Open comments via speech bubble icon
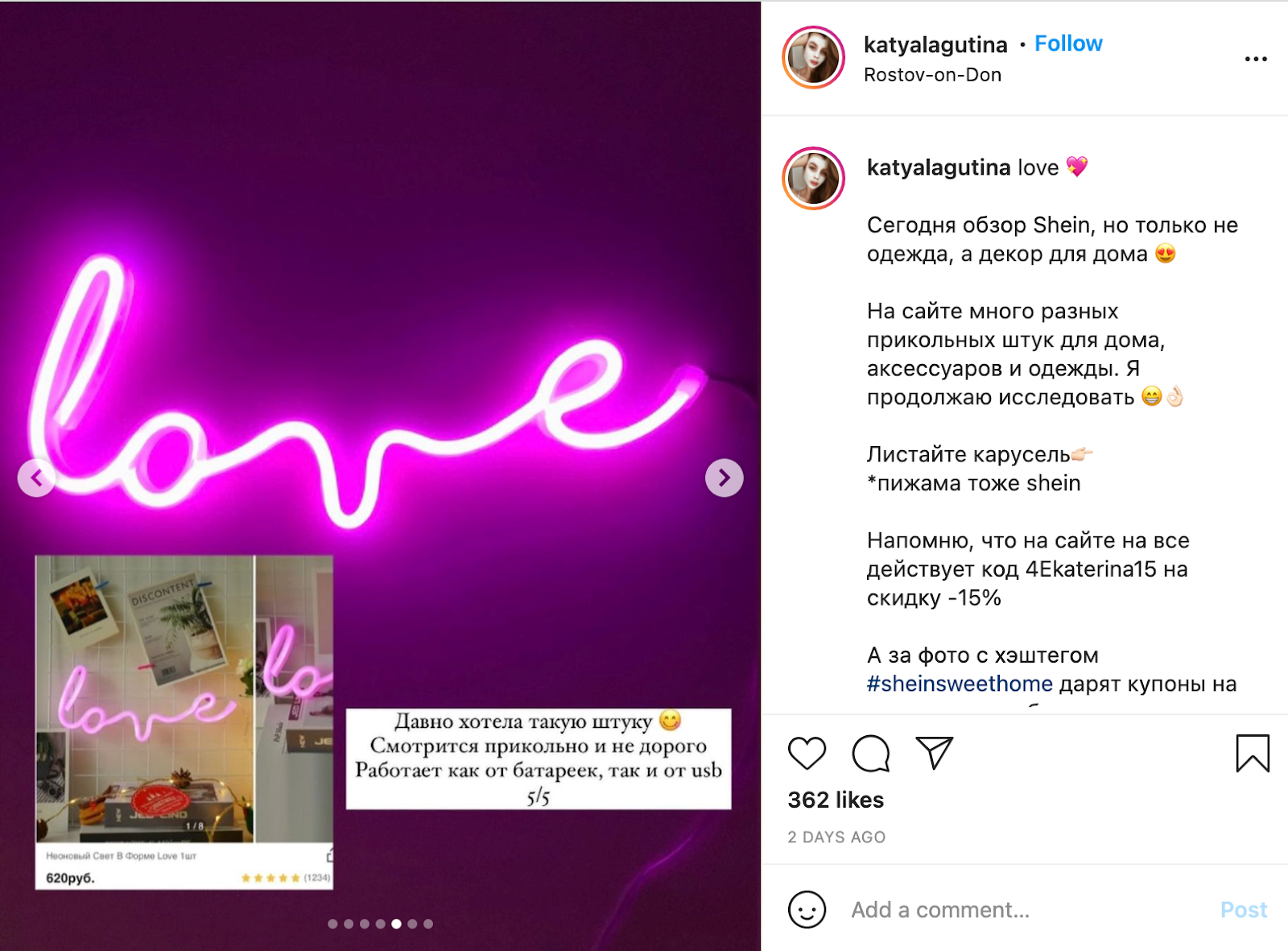1288x951 pixels. 870,753
